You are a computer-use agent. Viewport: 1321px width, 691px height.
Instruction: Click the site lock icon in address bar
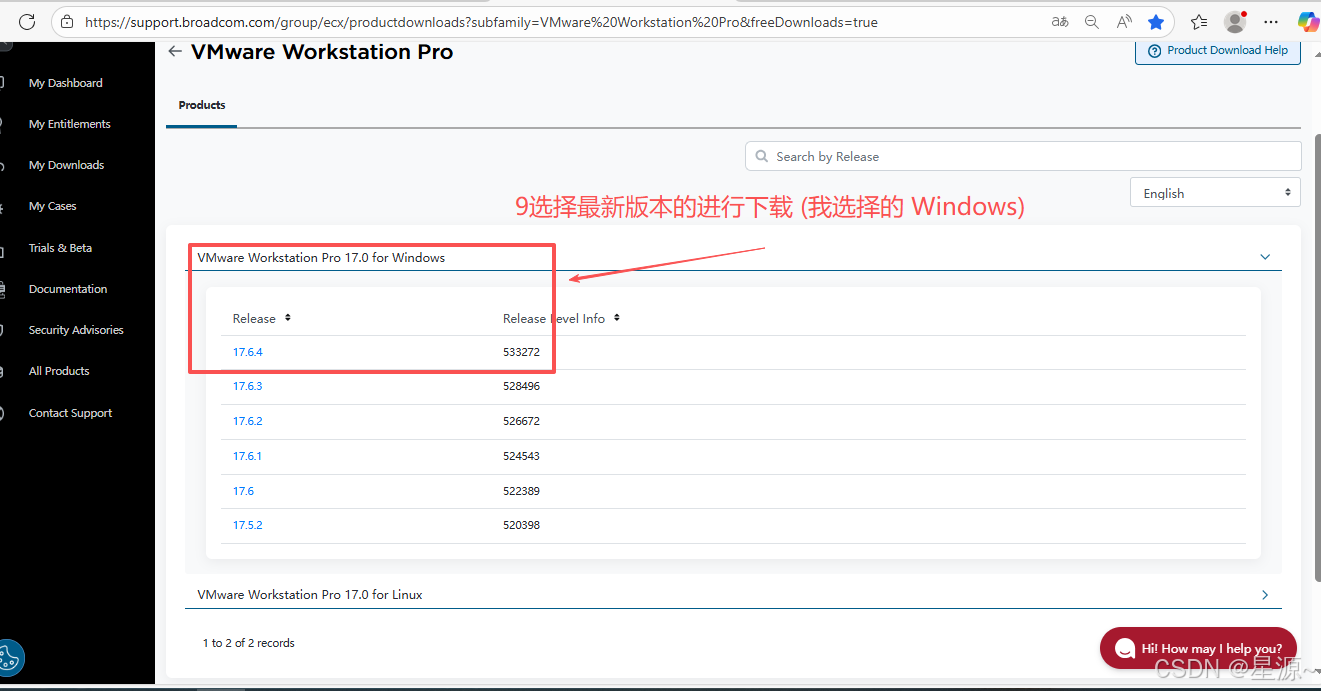[67, 21]
